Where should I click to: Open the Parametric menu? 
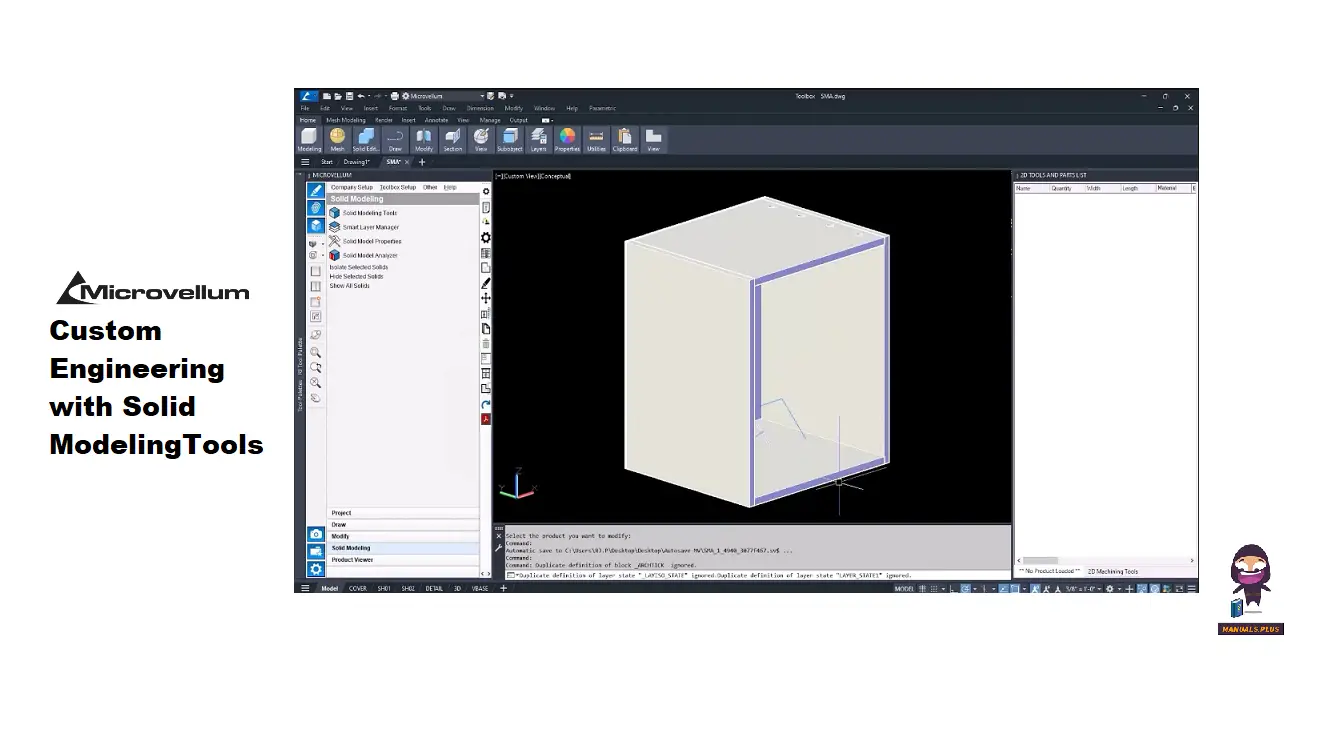point(603,108)
